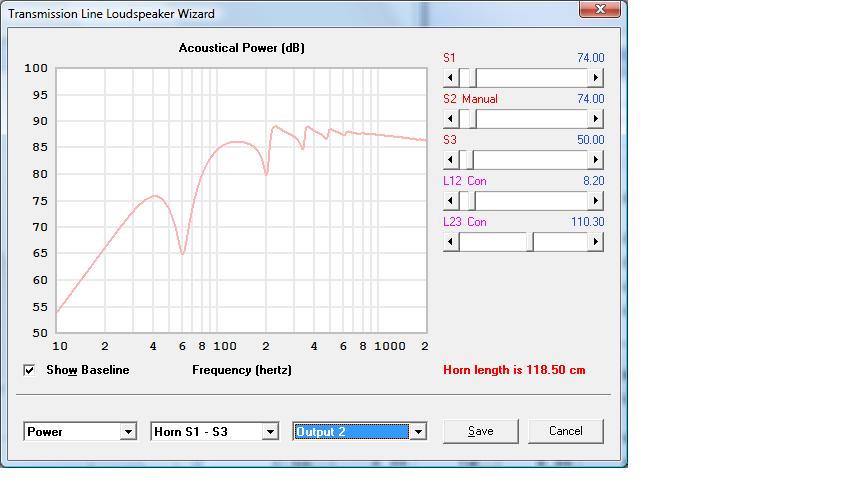Click the L23 Con label
The image size is (866, 490).
464,222
